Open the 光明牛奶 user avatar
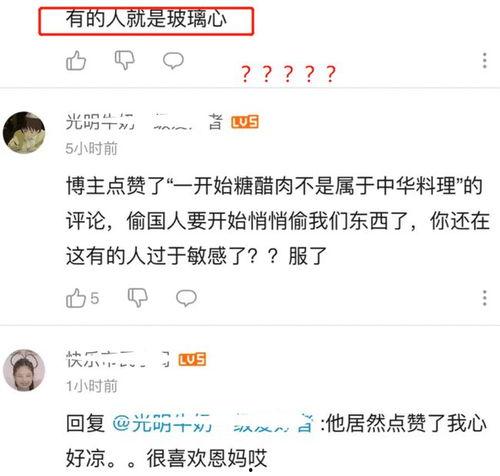 click(x=24, y=132)
